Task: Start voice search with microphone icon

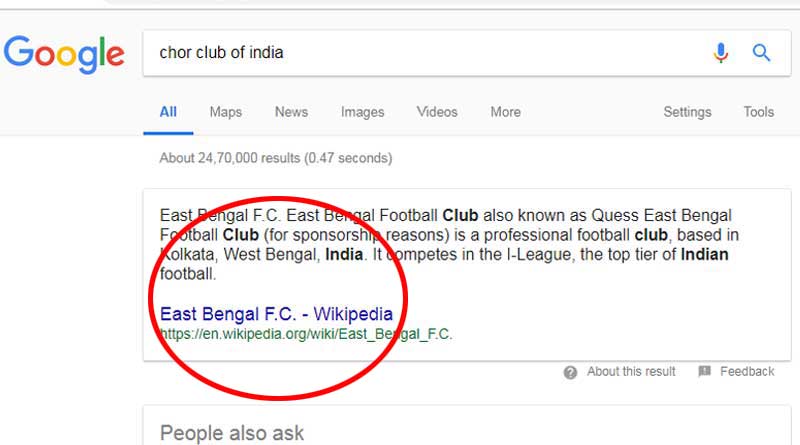Action: click(x=721, y=53)
